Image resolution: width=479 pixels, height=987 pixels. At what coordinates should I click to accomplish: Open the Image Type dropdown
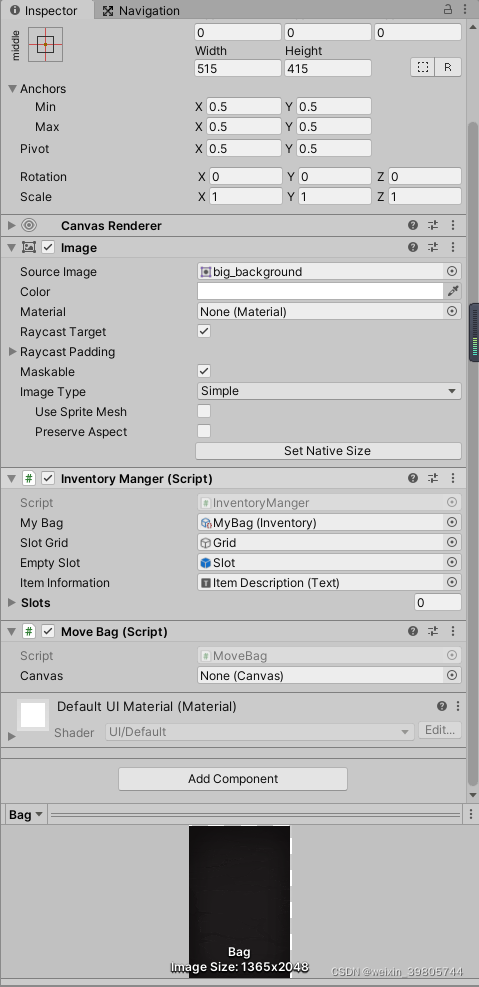coord(329,391)
